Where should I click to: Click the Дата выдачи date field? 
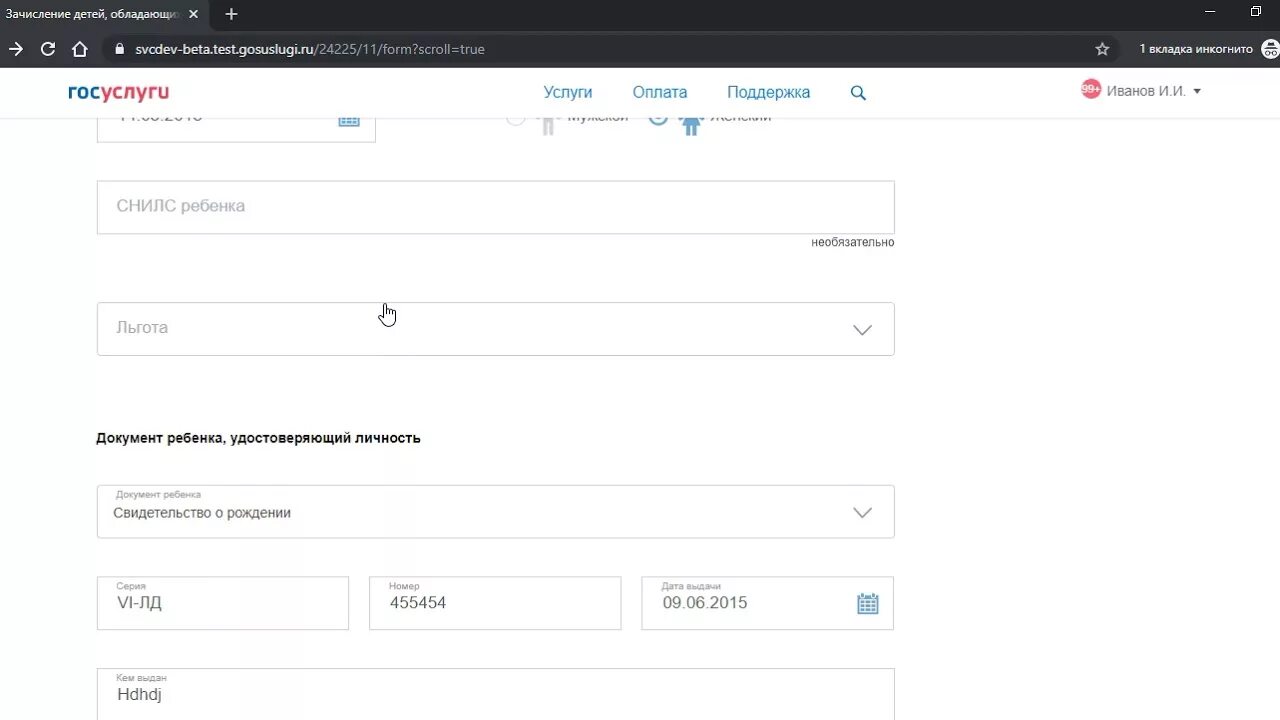[x=767, y=603]
